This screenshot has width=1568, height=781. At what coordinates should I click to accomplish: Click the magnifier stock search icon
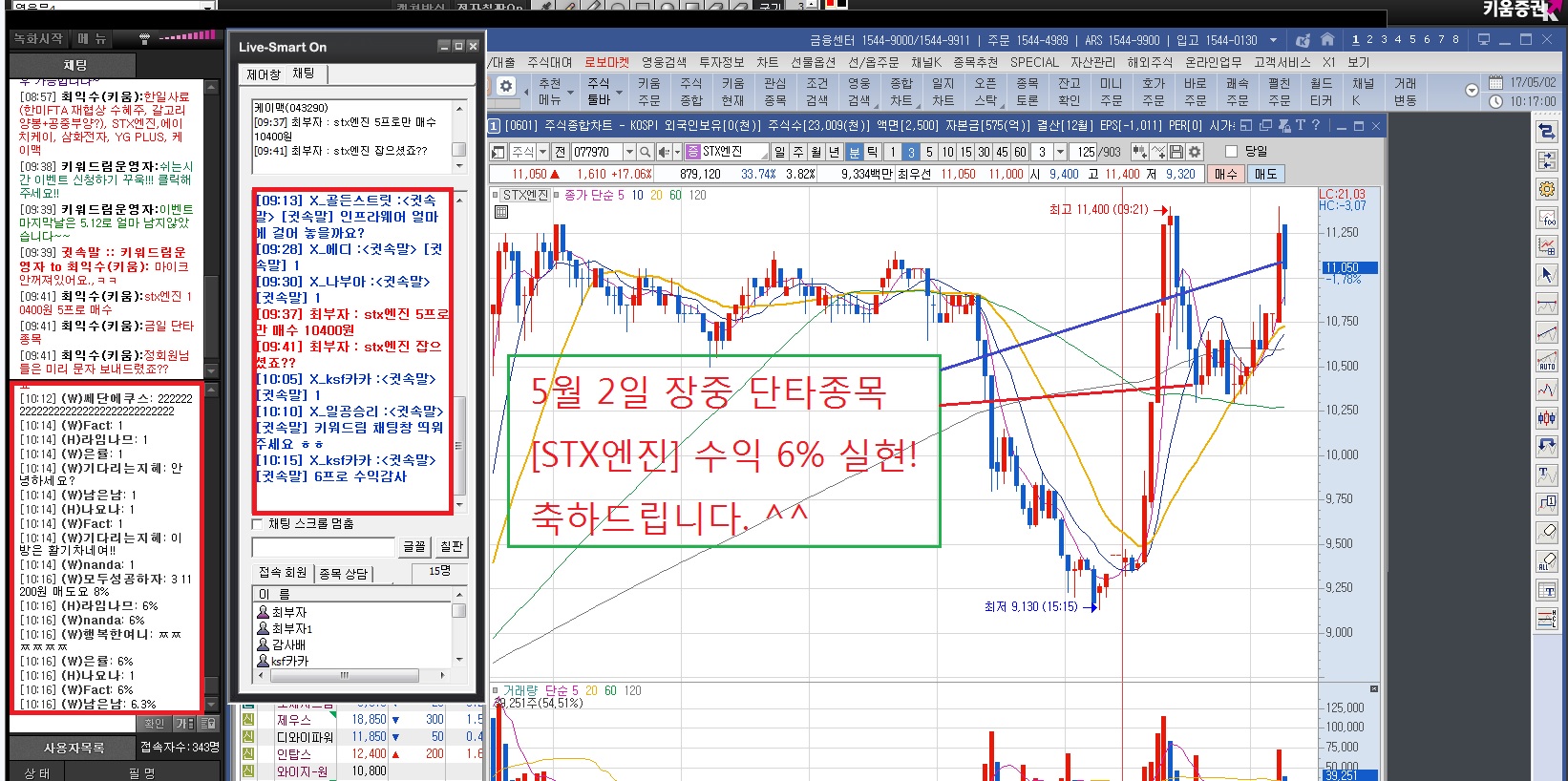646,152
